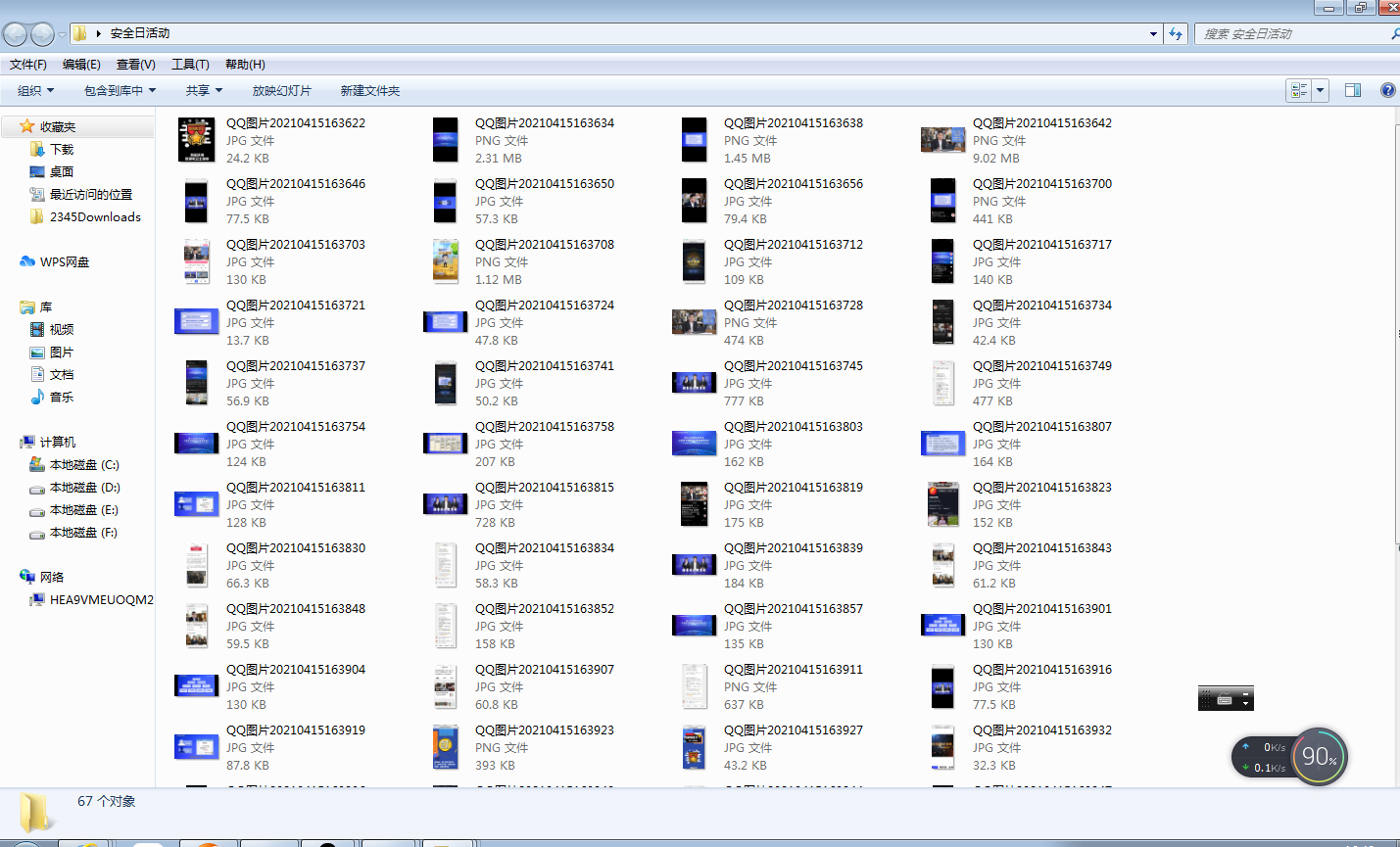Toggle the preview pane button
Screen dimensions: 1400x847
pos(1353,90)
